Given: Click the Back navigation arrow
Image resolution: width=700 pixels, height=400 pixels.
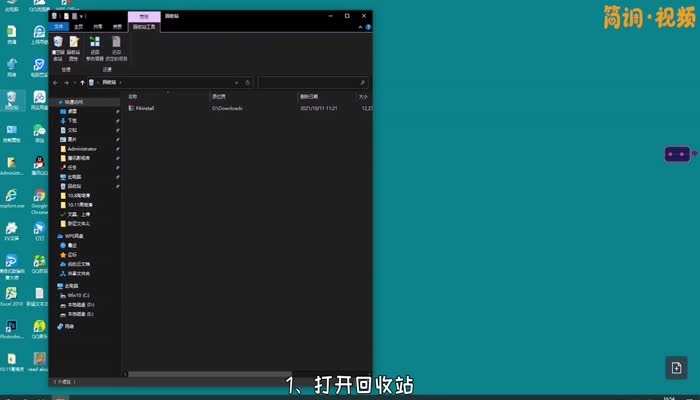Looking at the screenshot, I should point(56,82).
